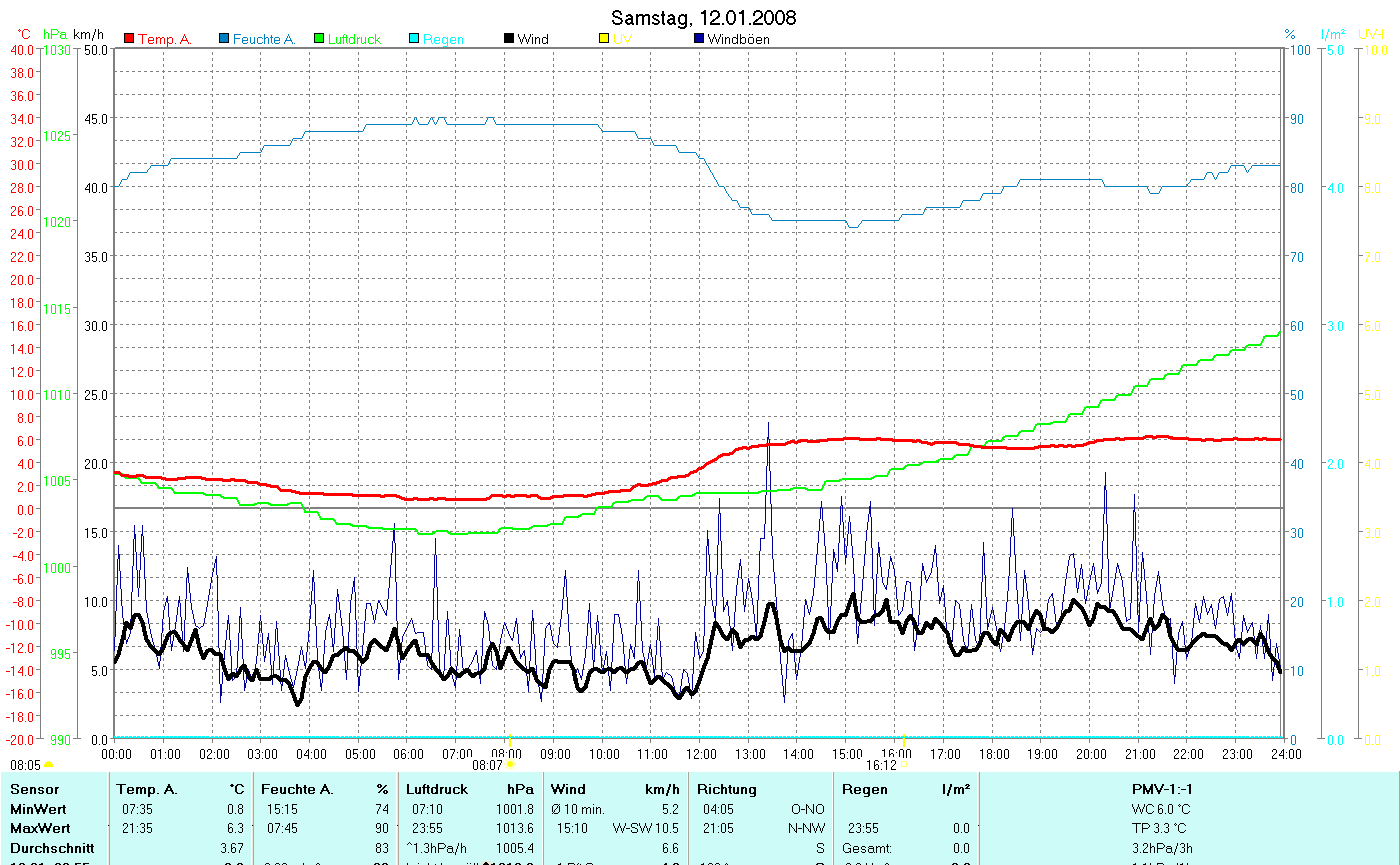Click the red Temp. A. legend square

click(x=129, y=39)
